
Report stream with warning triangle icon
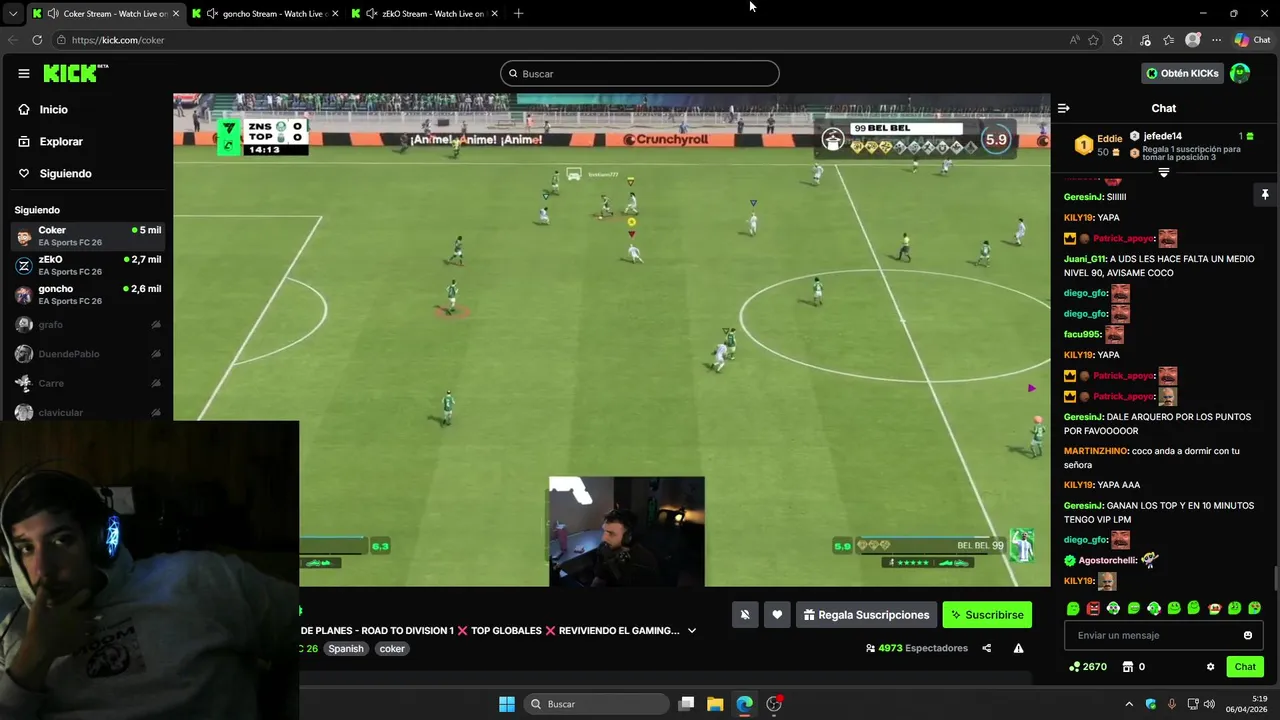1018,648
